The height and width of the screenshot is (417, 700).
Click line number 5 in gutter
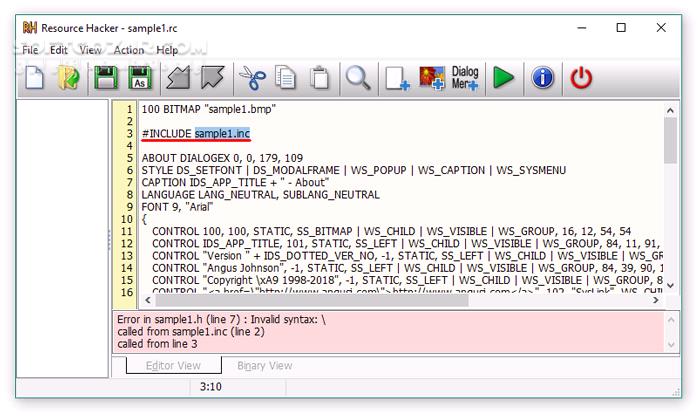pos(129,158)
